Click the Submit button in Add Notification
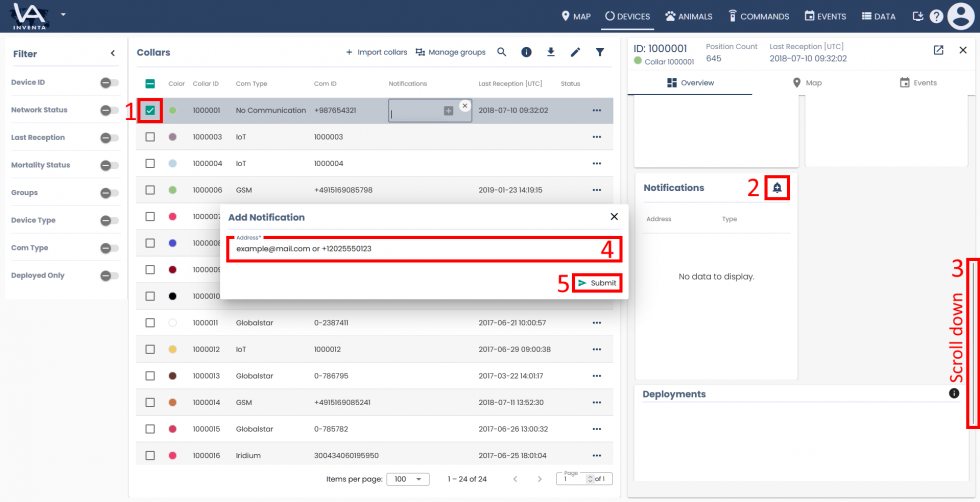 pos(597,283)
